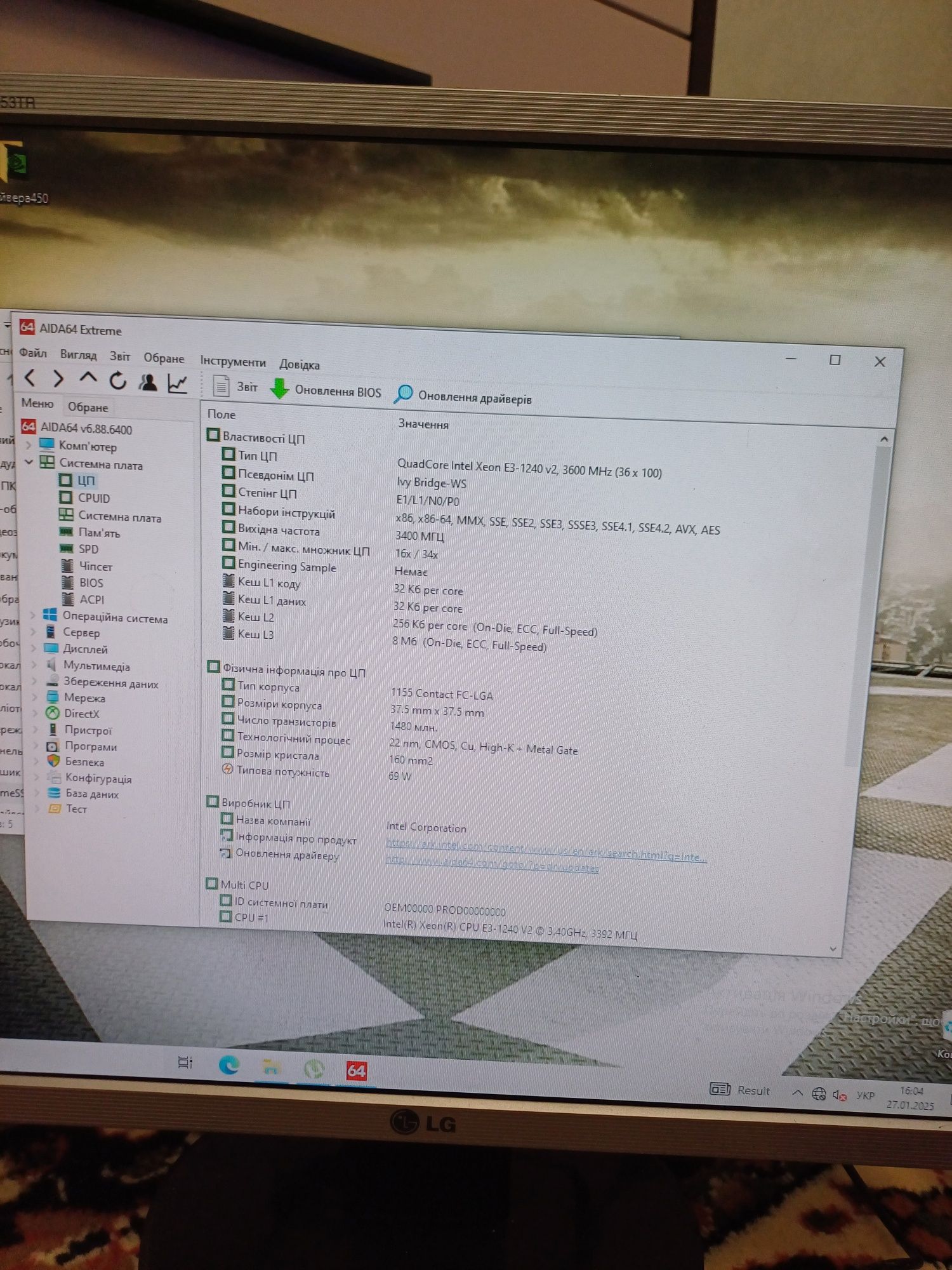The width and height of the screenshot is (952, 1270).
Task: Select the Типова потужність row
Action: (x=317, y=773)
